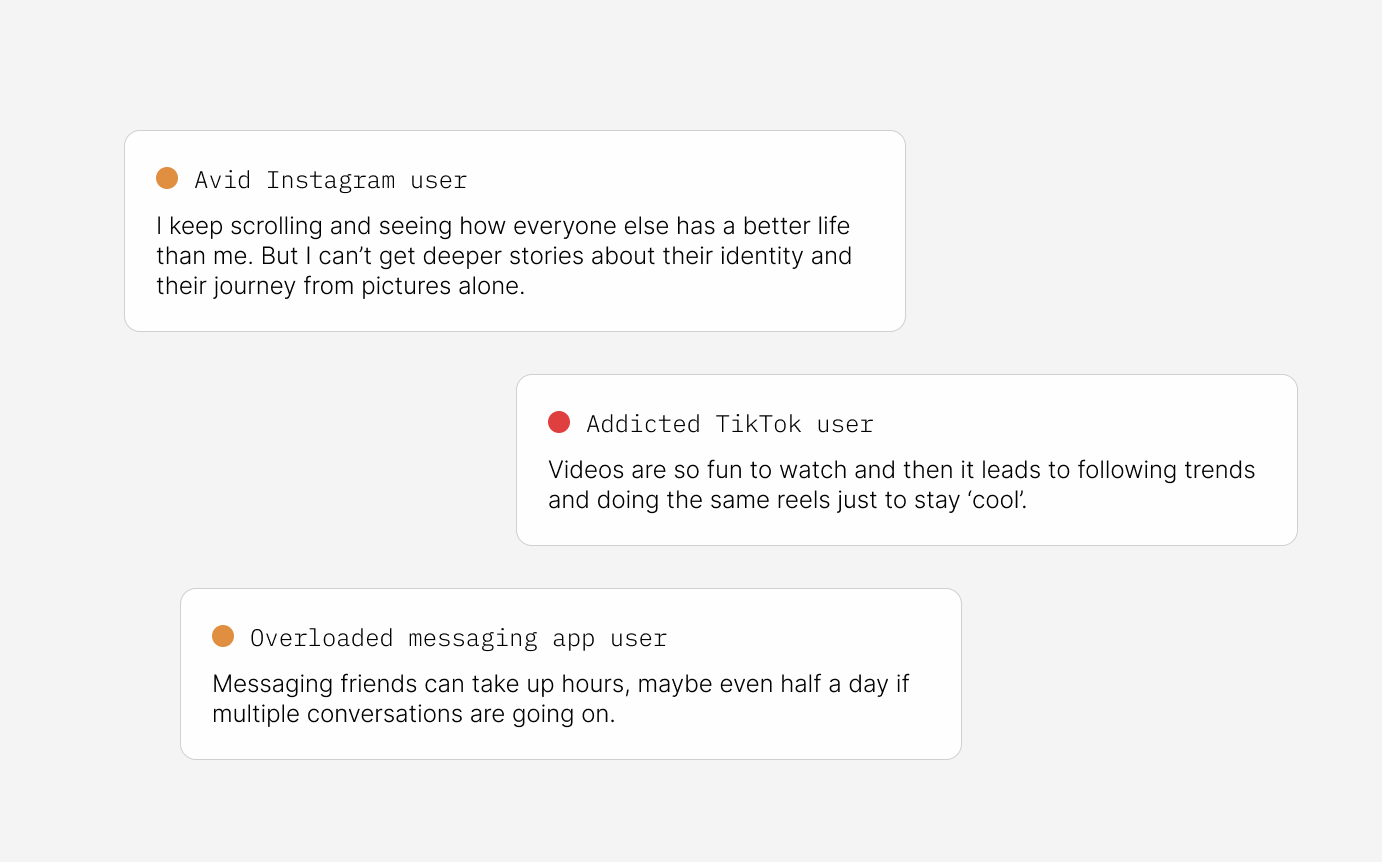Click the word 'Instagram' in the first heading
Screen dimensions: 1382x862
(x=331, y=181)
